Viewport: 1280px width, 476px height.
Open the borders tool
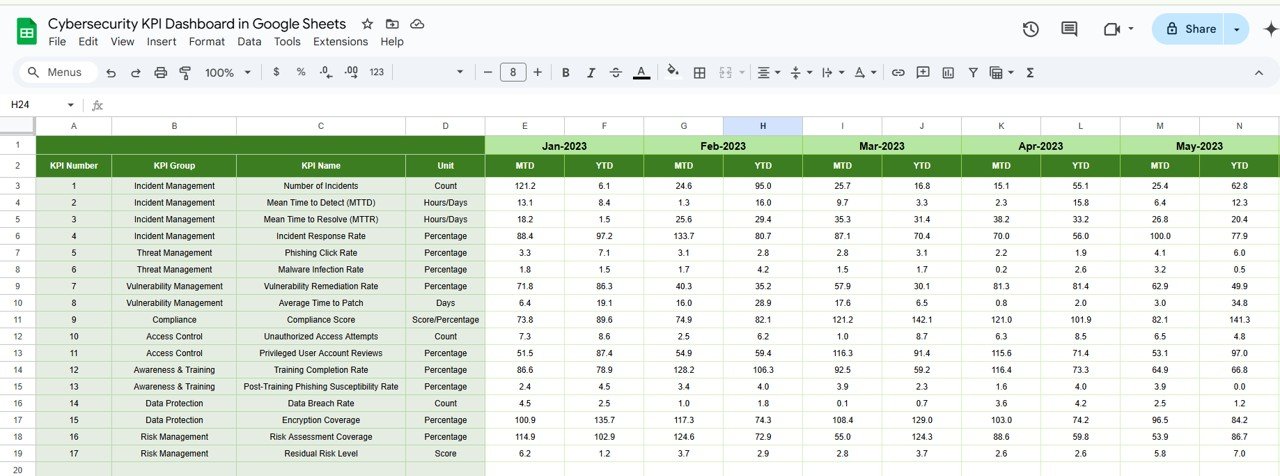coord(700,72)
